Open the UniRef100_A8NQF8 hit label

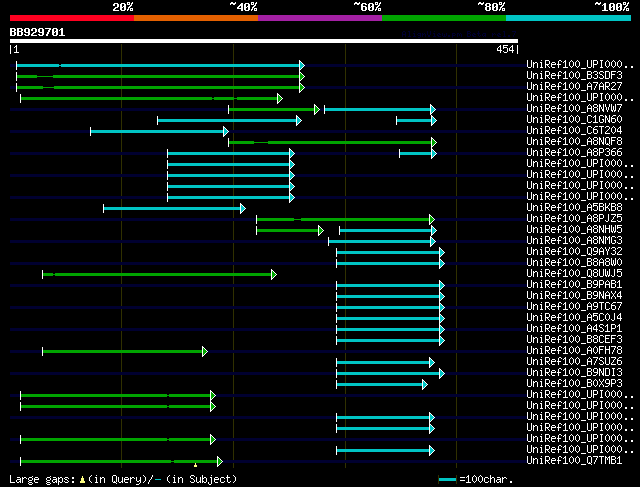tap(574, 142)
